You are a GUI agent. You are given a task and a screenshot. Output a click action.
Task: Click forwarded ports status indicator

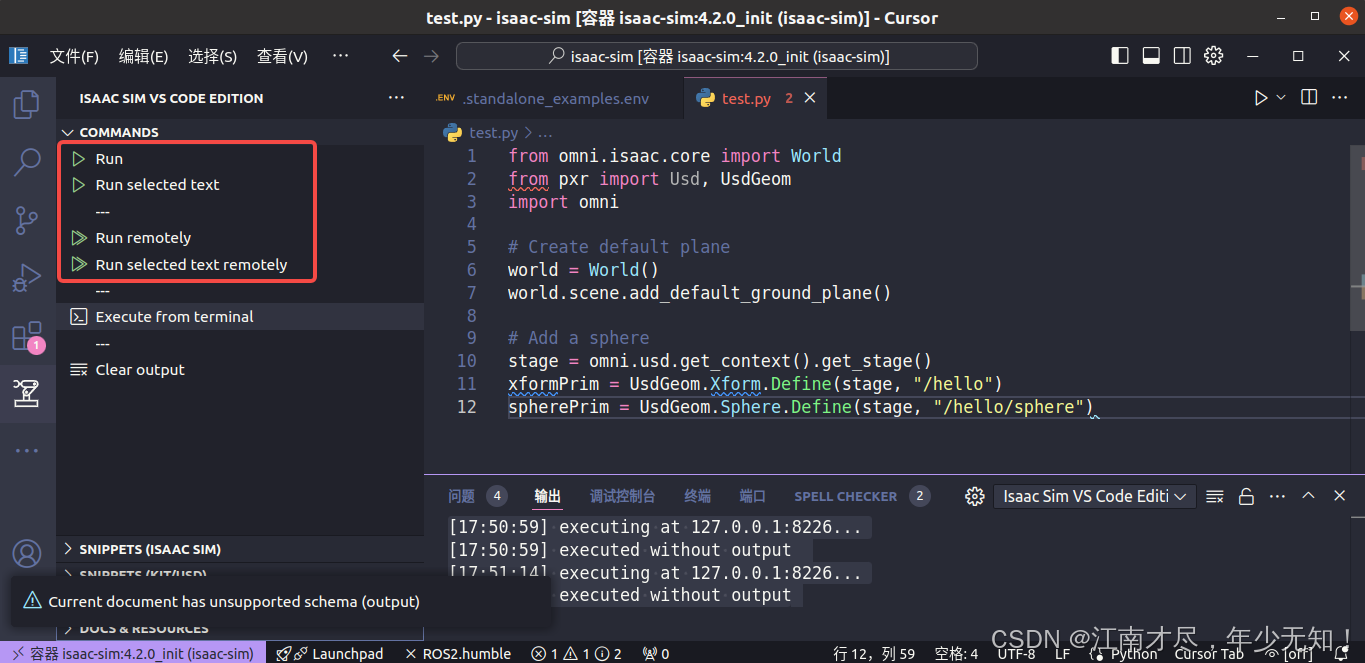pyautogui.click(x=655, y=653)
